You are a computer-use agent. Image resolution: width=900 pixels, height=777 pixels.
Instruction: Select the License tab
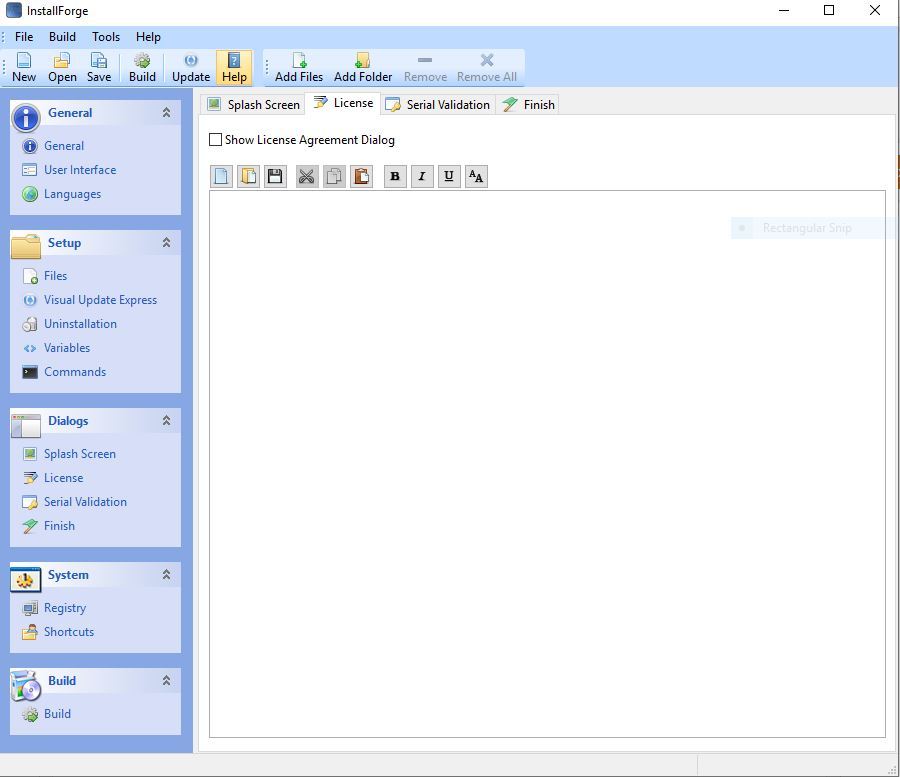[x=343, y=103]
